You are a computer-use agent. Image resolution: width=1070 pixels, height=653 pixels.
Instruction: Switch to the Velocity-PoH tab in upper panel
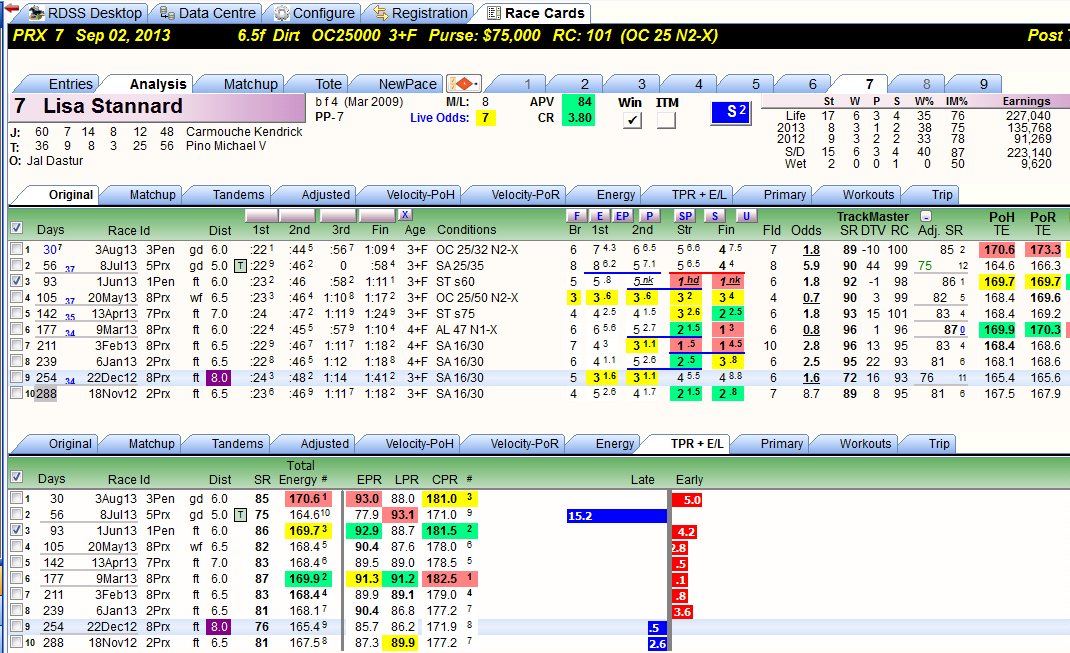click(420, 194)
